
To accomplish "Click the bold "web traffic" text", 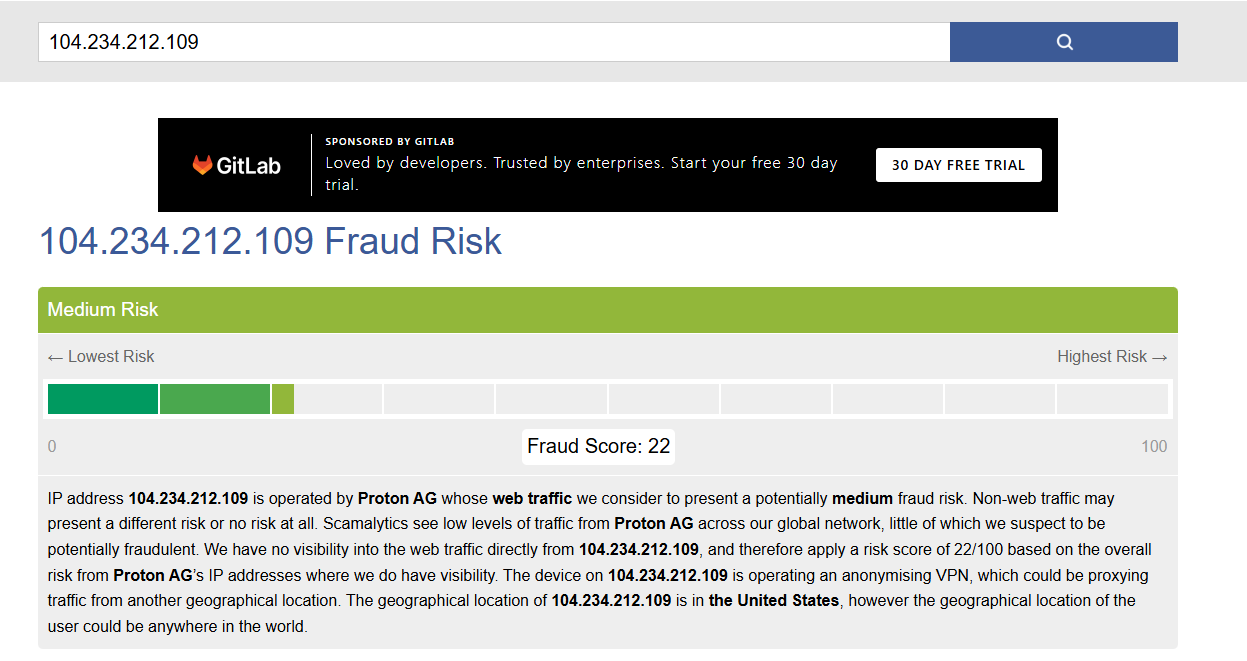I will click(532, 498).
